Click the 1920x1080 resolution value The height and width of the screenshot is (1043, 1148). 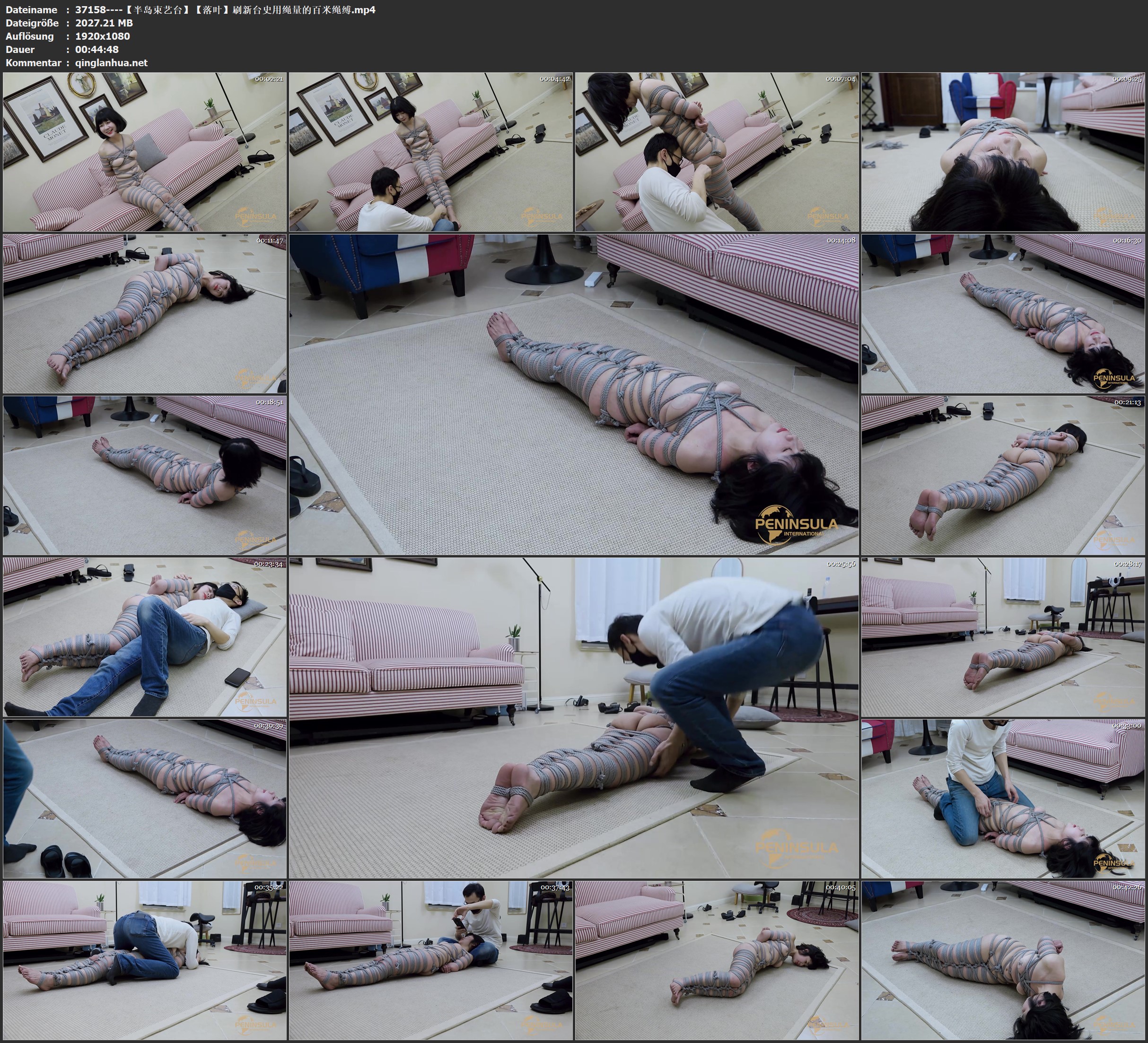click(x=103, y=36)
